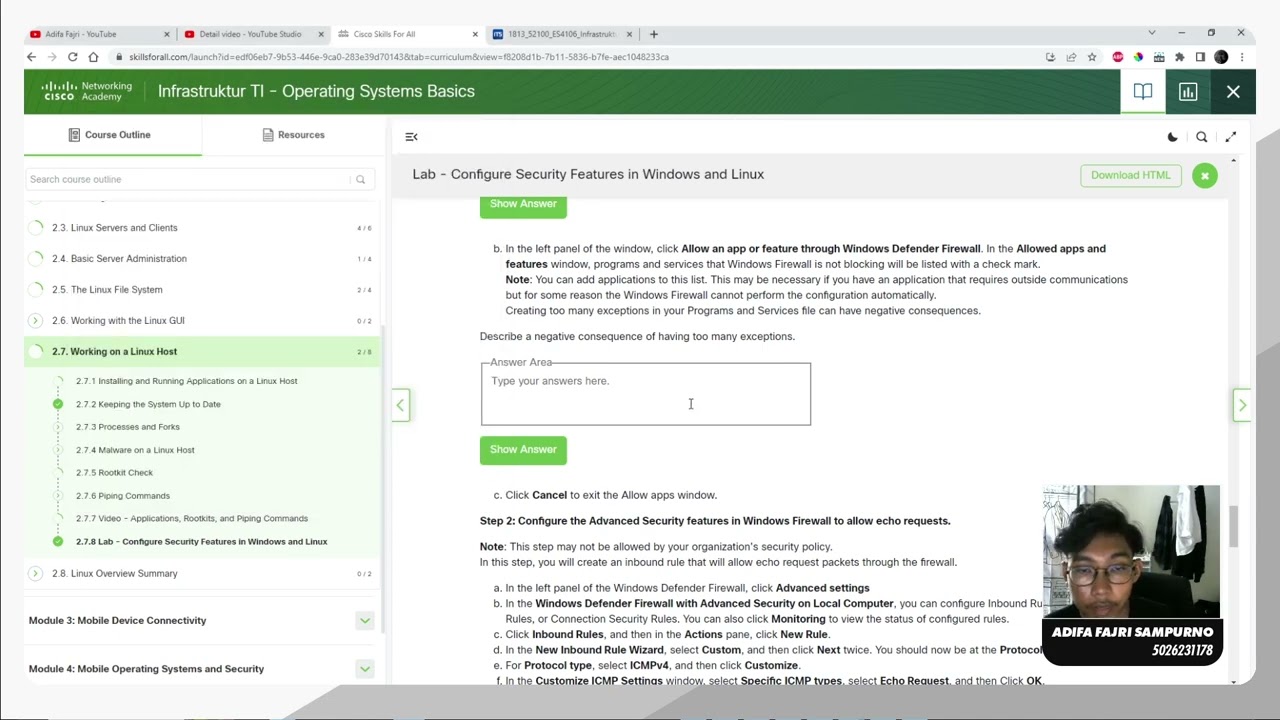Reload the browser page
Image resolution: width=1280 pixels, height=720 pixels.
click(72, 57)
